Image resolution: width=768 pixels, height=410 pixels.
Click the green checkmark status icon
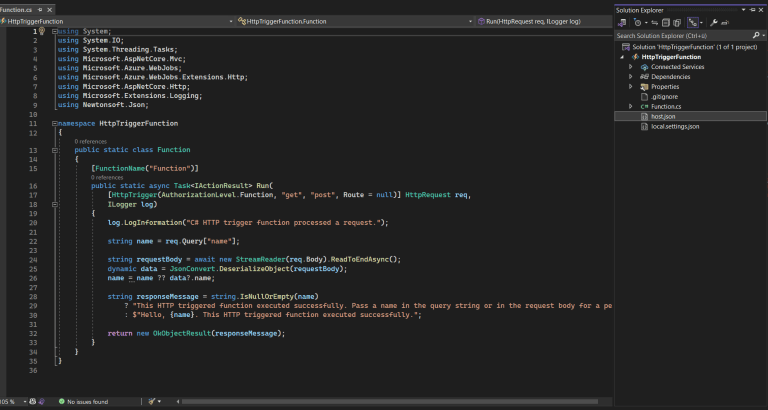(x=62, y=402)
